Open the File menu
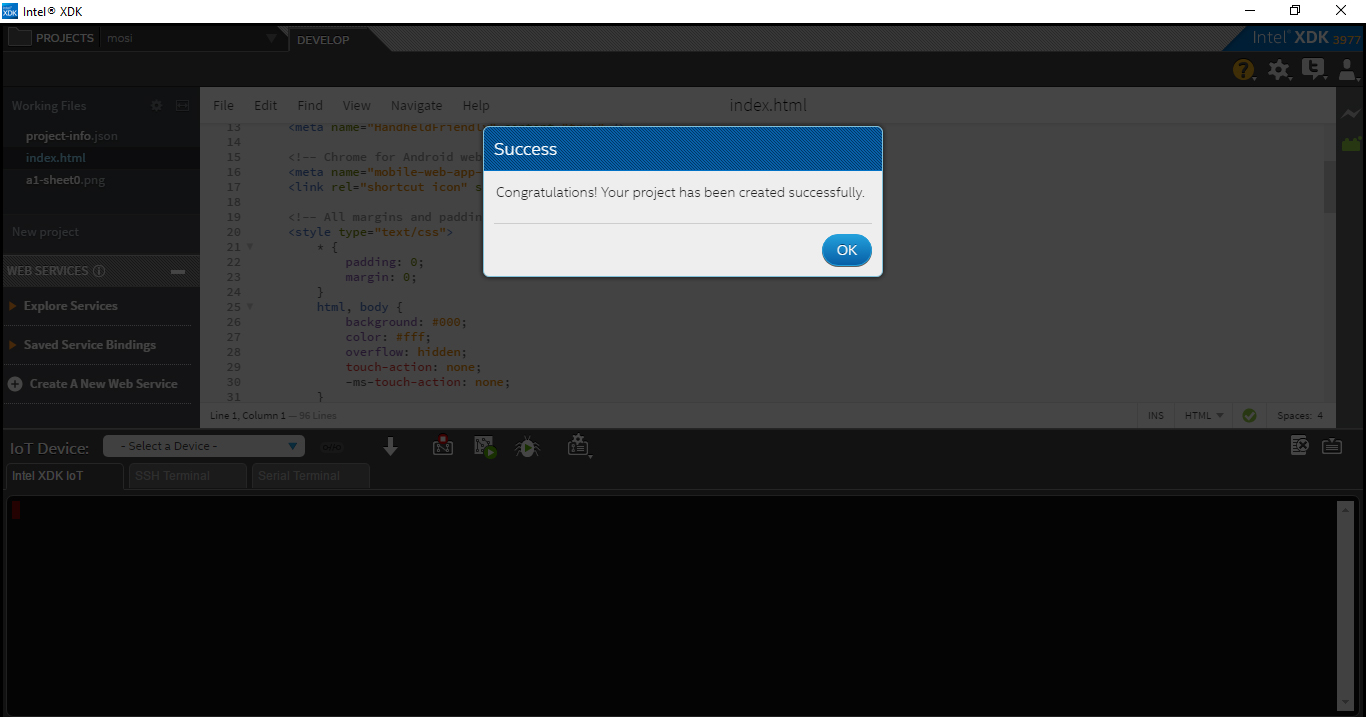This screenshot has height=717, width=1366. [x=223, y=105]
